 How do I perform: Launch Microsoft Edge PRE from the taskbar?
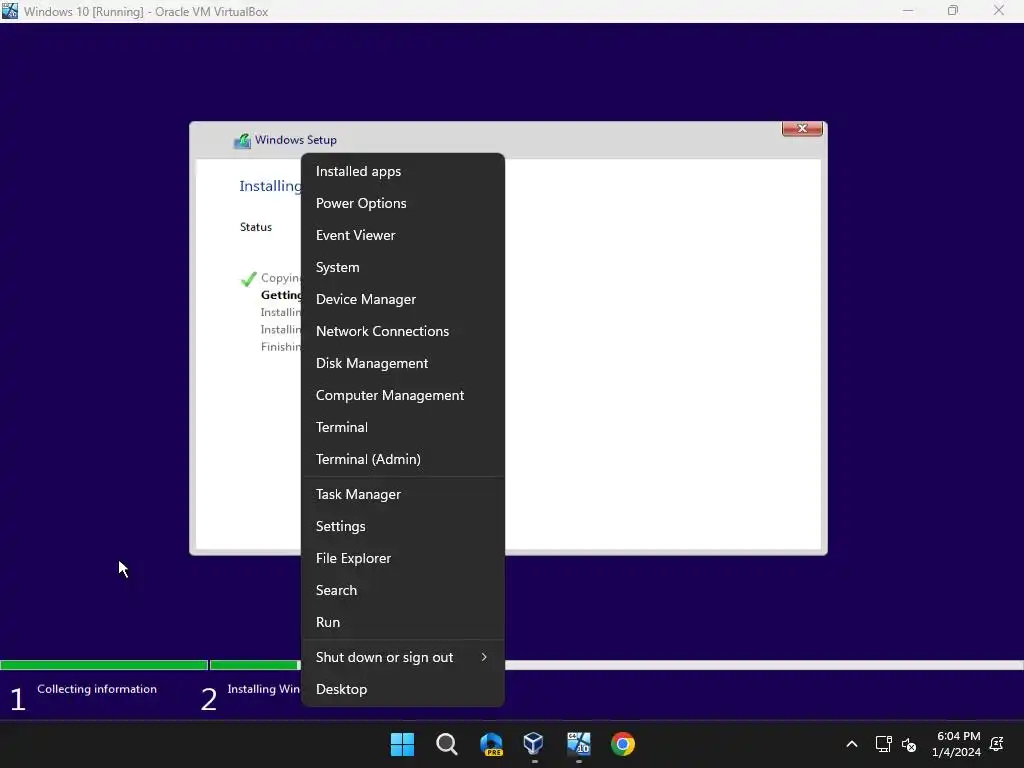click(x=491, y=744)
